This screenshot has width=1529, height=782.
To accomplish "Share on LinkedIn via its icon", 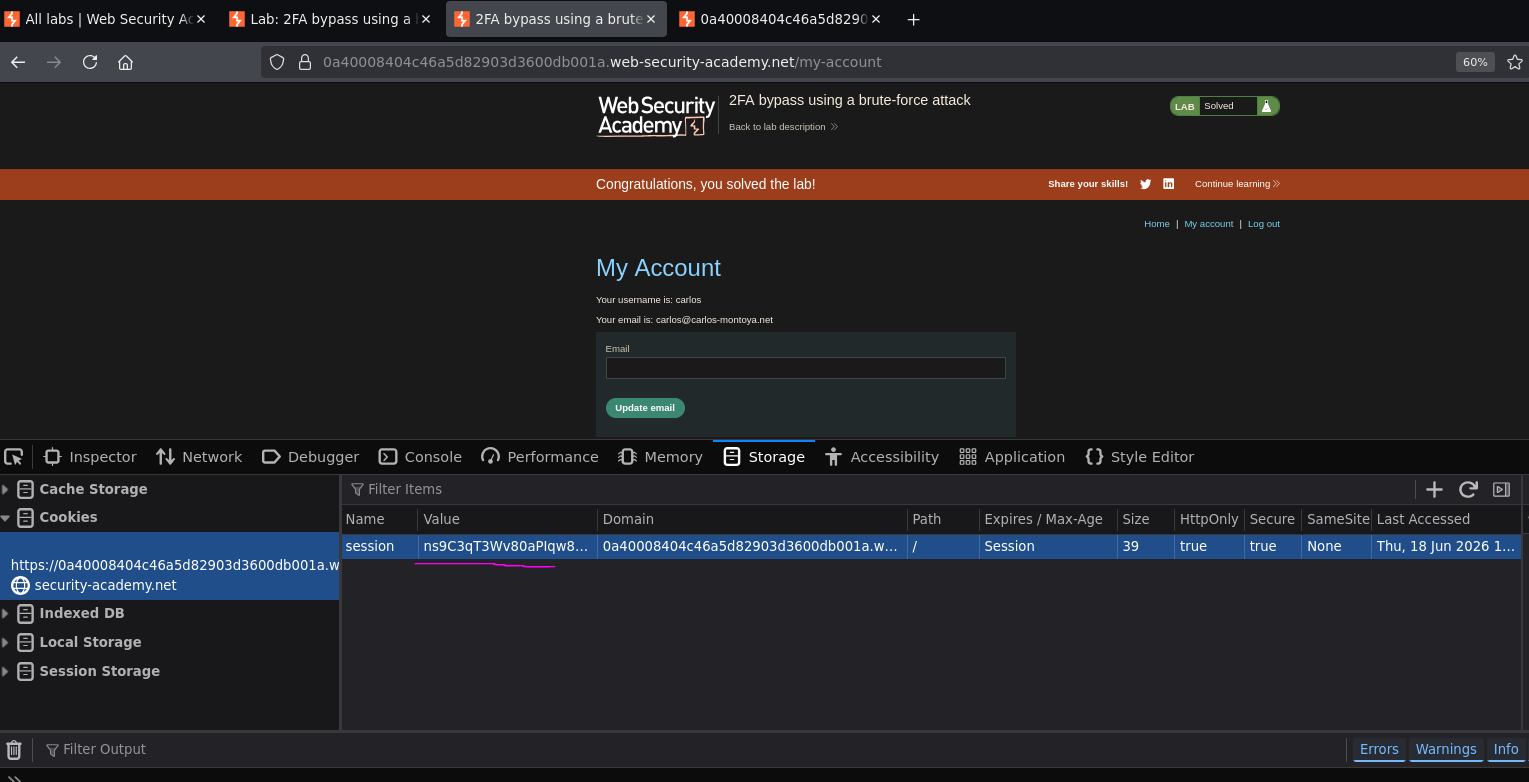I will tap(1168, 184).
